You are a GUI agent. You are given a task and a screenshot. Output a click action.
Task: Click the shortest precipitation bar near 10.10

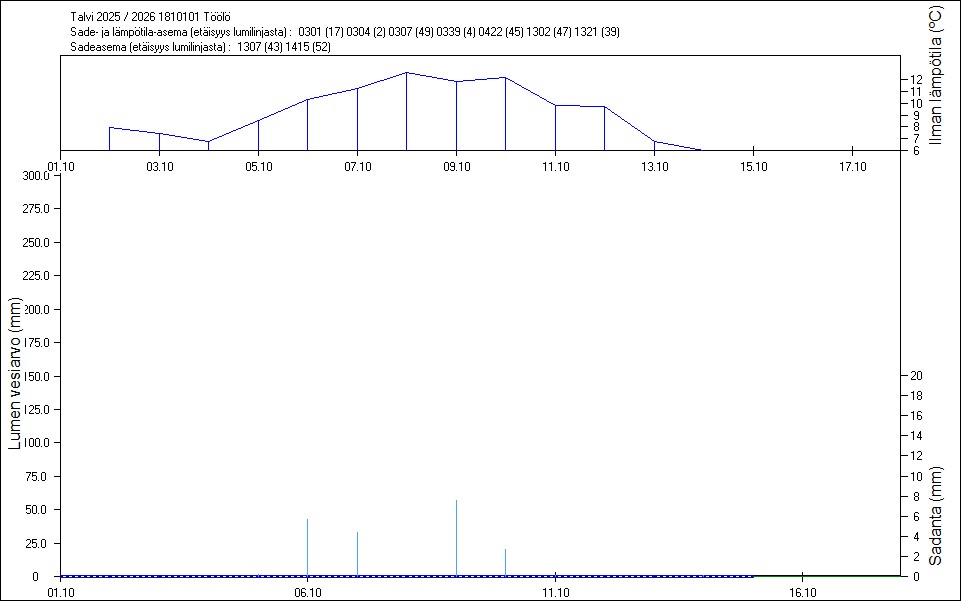(x=505, y=563)
